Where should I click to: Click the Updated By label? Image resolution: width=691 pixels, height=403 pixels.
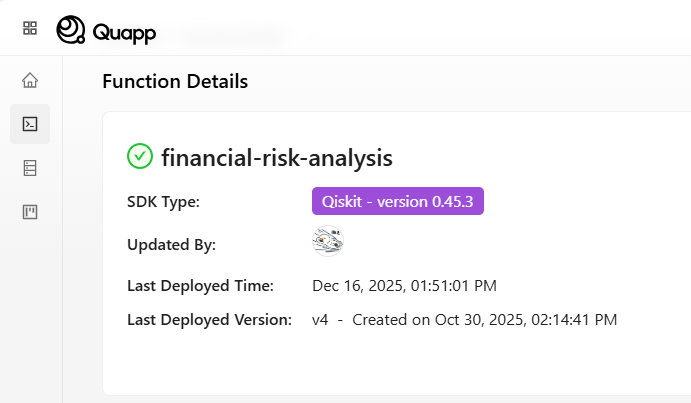coord(171,244)
